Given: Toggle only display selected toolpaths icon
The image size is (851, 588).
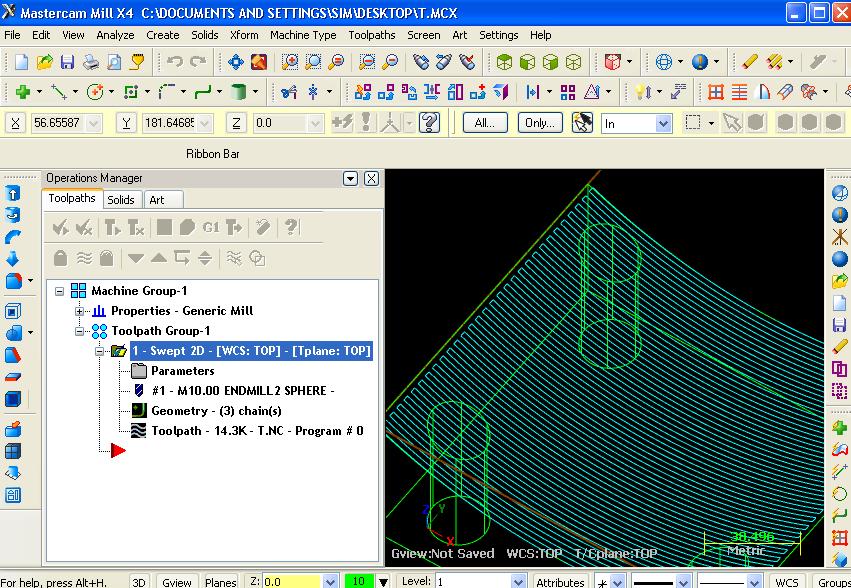Looking at the screenshot, I should pyautogui.click(x=234, y=258).
